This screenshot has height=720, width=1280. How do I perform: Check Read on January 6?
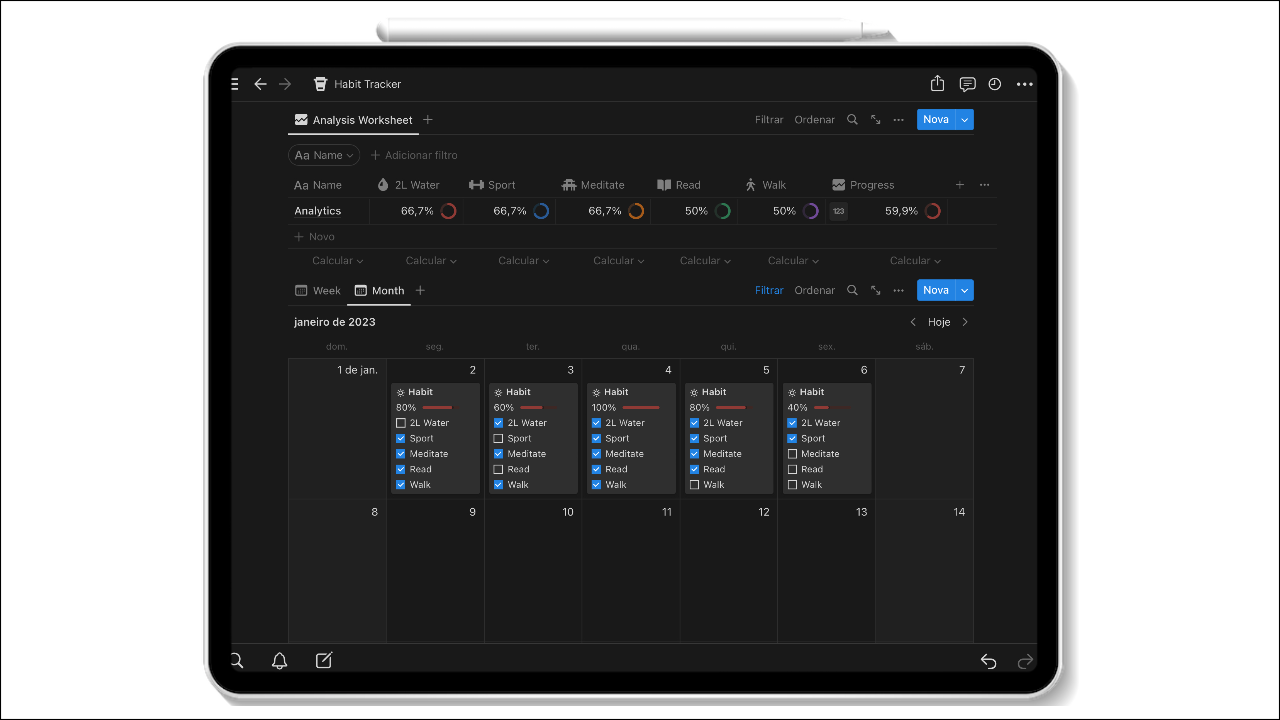pyautogui.click(x=793, y=469)
